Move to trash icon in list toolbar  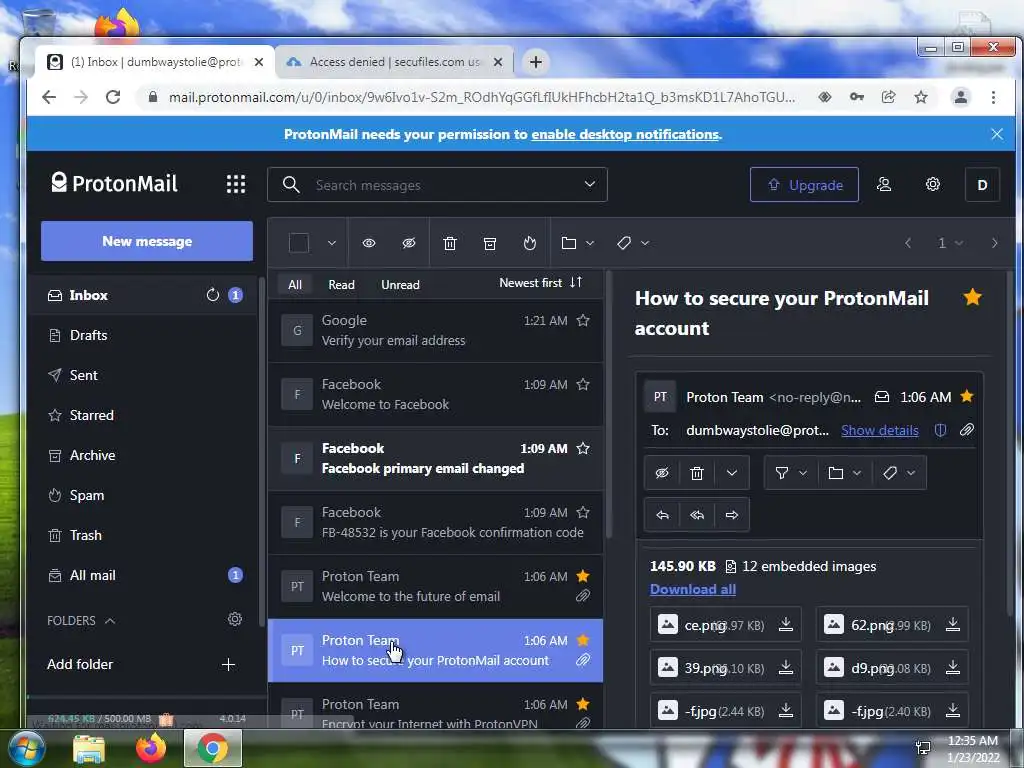point(450,243)
